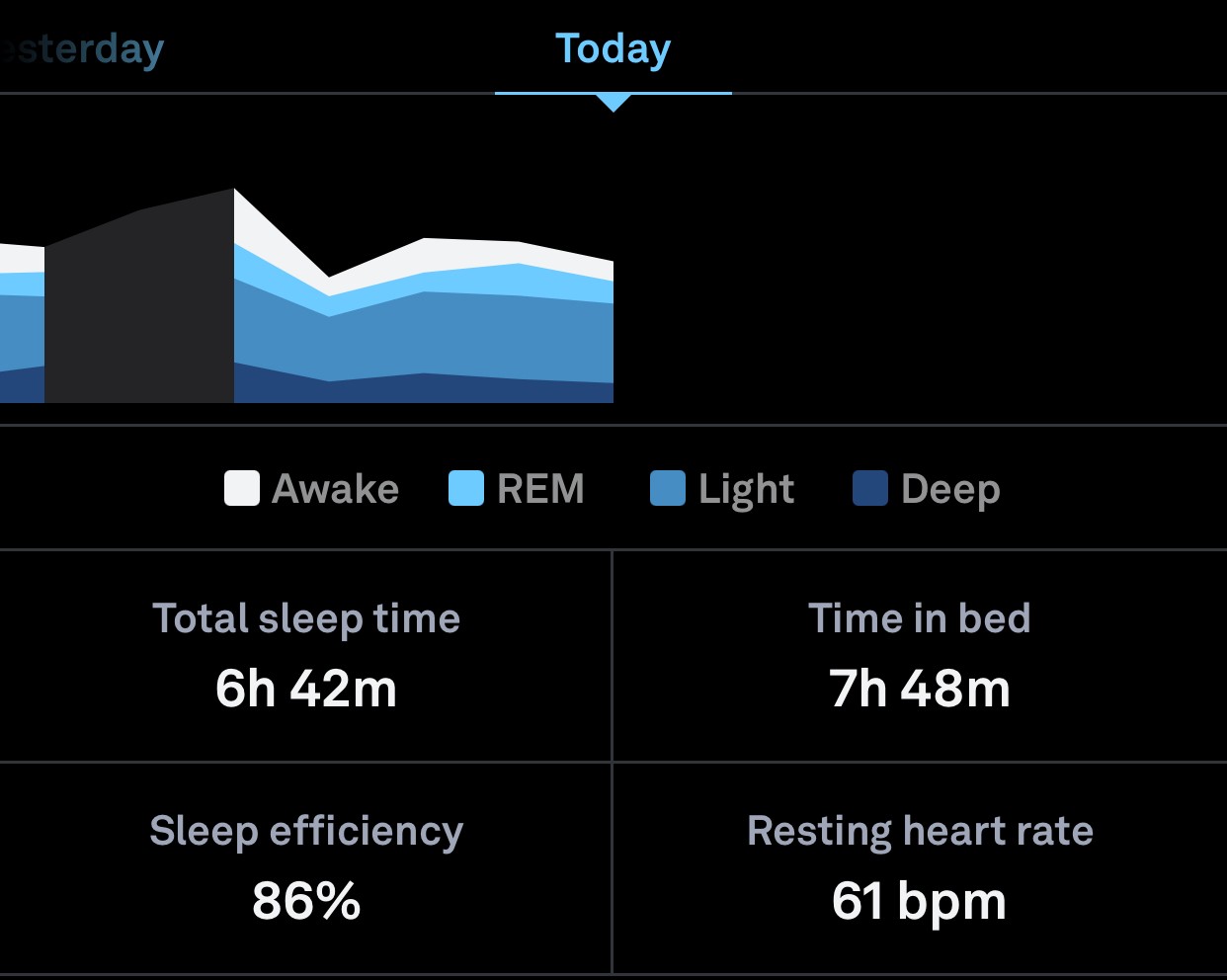Click the triangle indicator under Today
This screenshot has height=980, width=1227.
613,103
